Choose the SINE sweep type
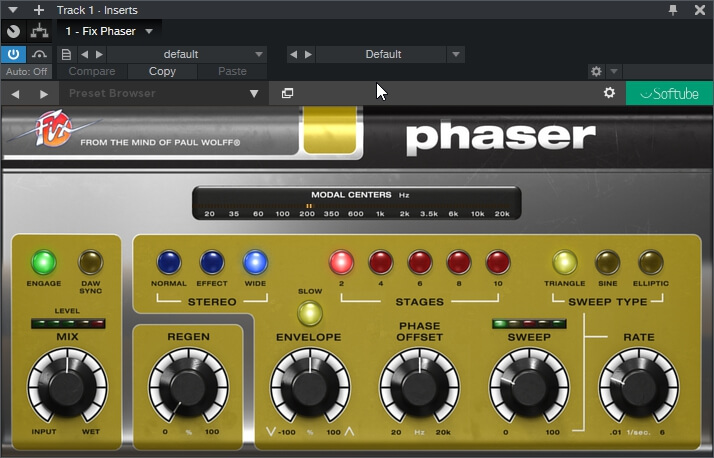The width and height of the screenshot is (714, 458). 607,263
